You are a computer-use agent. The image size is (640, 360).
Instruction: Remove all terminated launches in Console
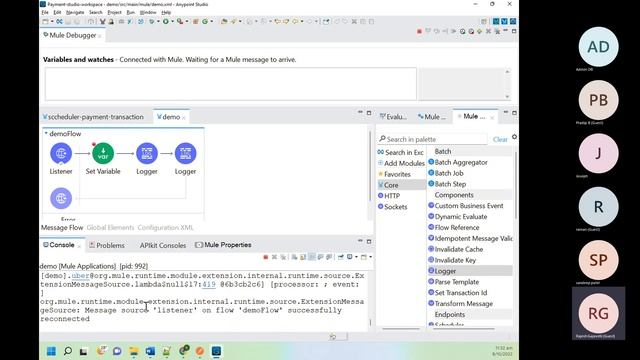[x=283, y=257]
